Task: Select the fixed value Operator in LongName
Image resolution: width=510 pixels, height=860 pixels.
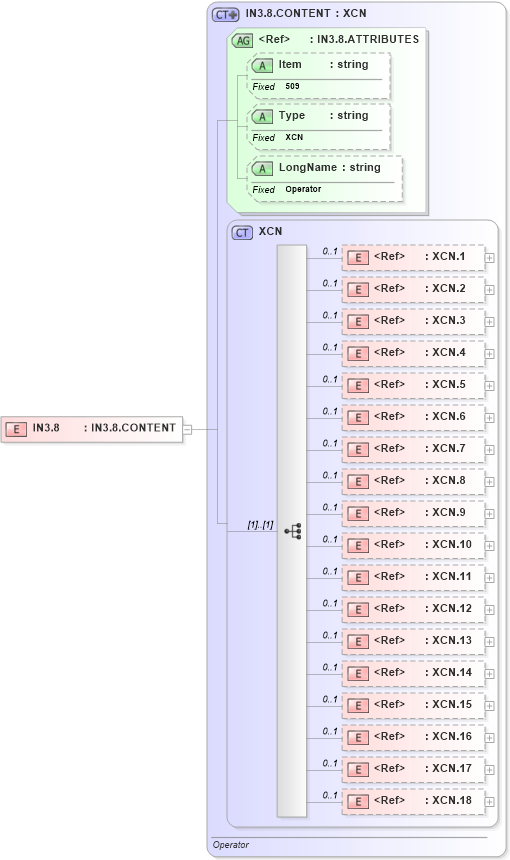Action: 303,189
